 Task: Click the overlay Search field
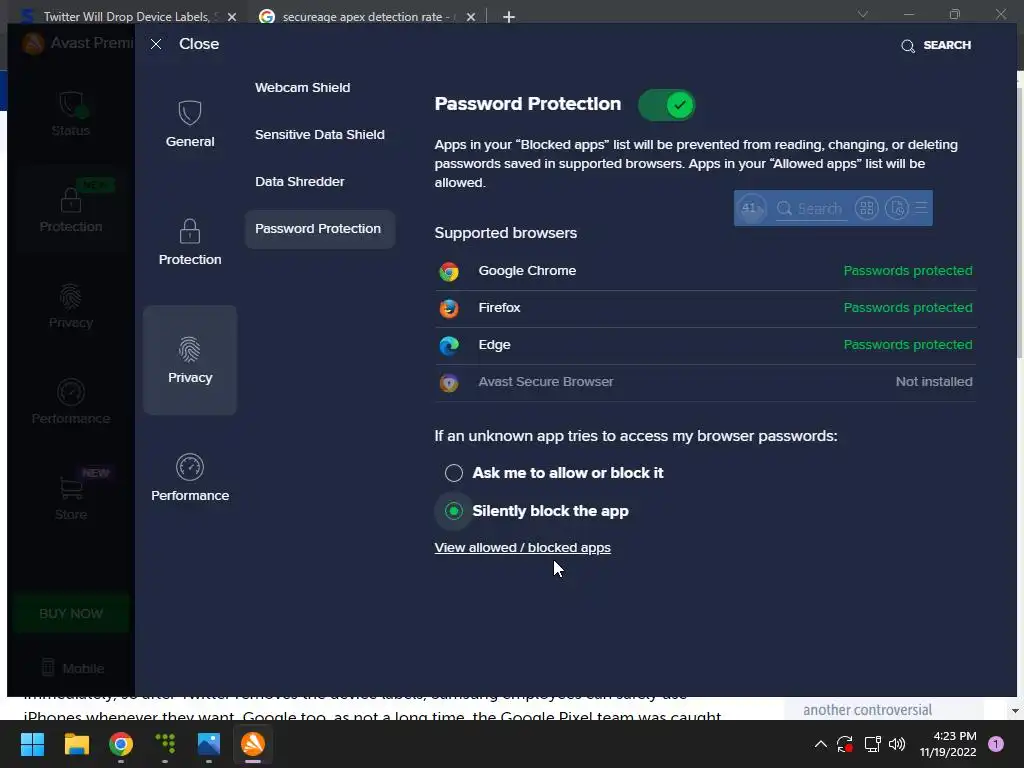tap(812, 208)
